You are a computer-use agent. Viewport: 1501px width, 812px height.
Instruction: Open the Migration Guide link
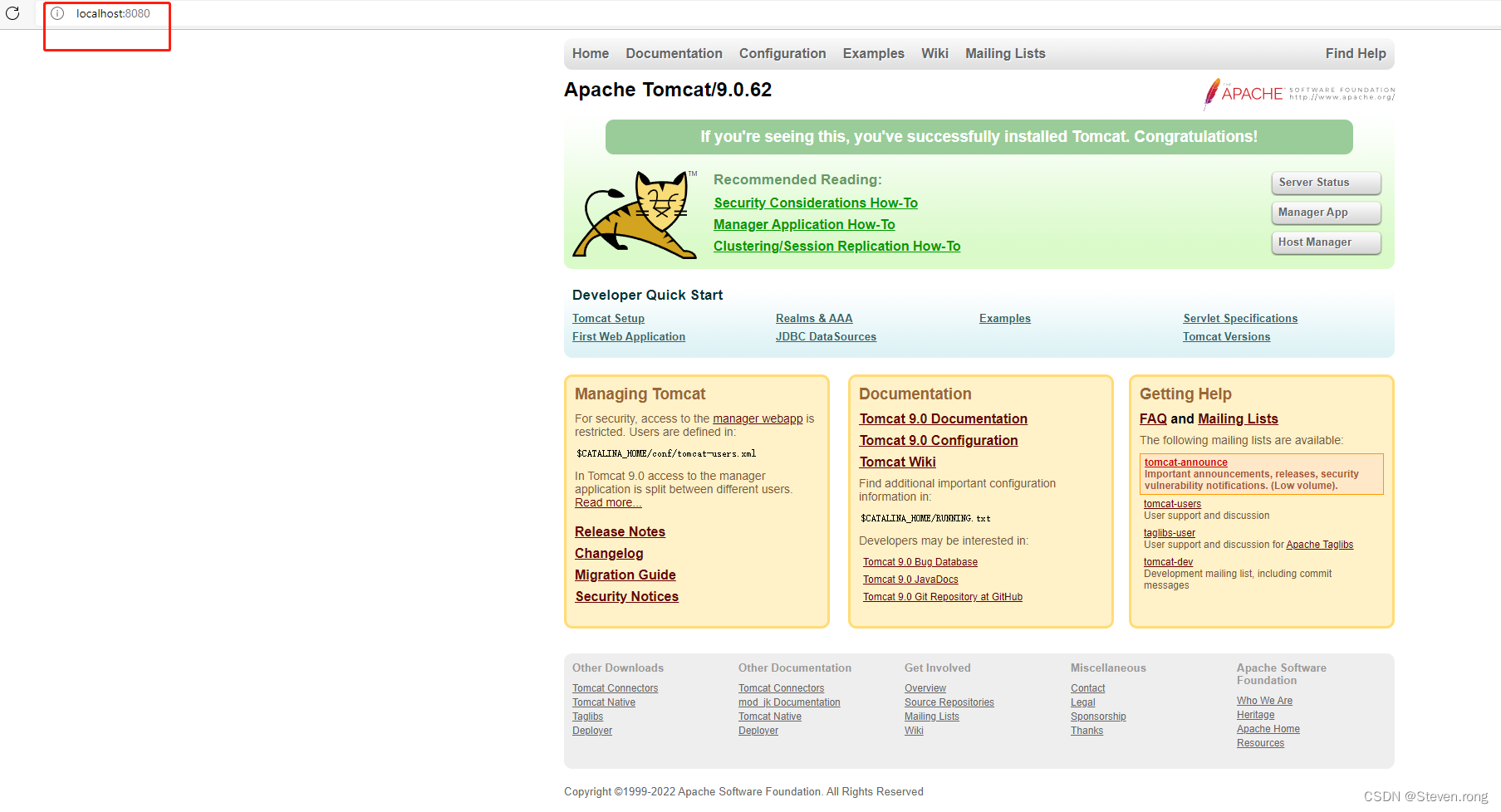pos(625,575)
